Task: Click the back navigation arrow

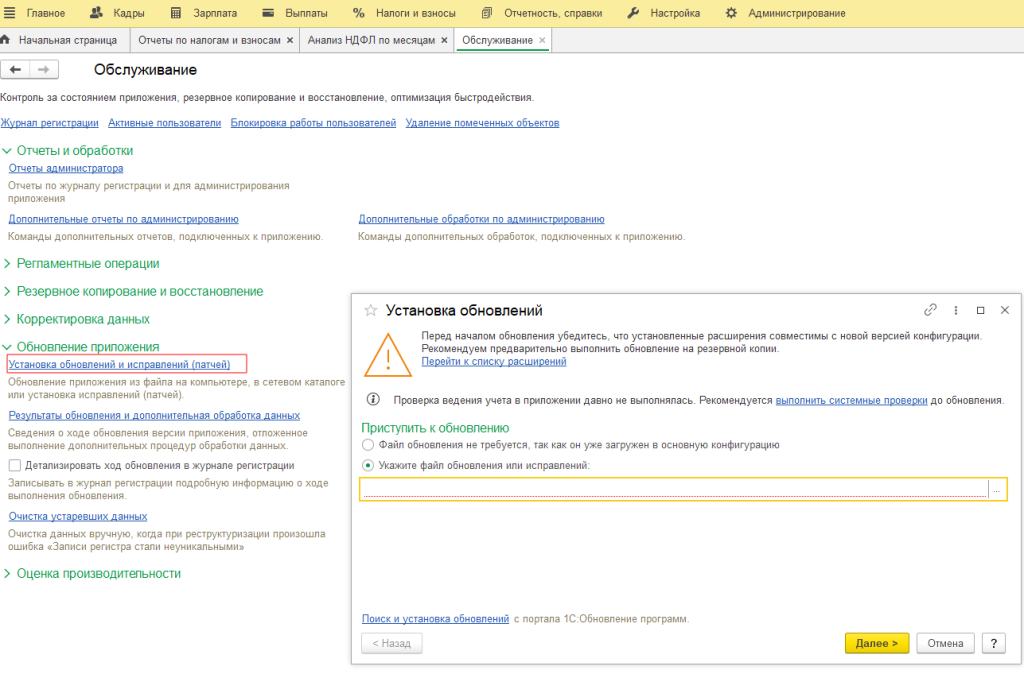Action: (16, 69)
